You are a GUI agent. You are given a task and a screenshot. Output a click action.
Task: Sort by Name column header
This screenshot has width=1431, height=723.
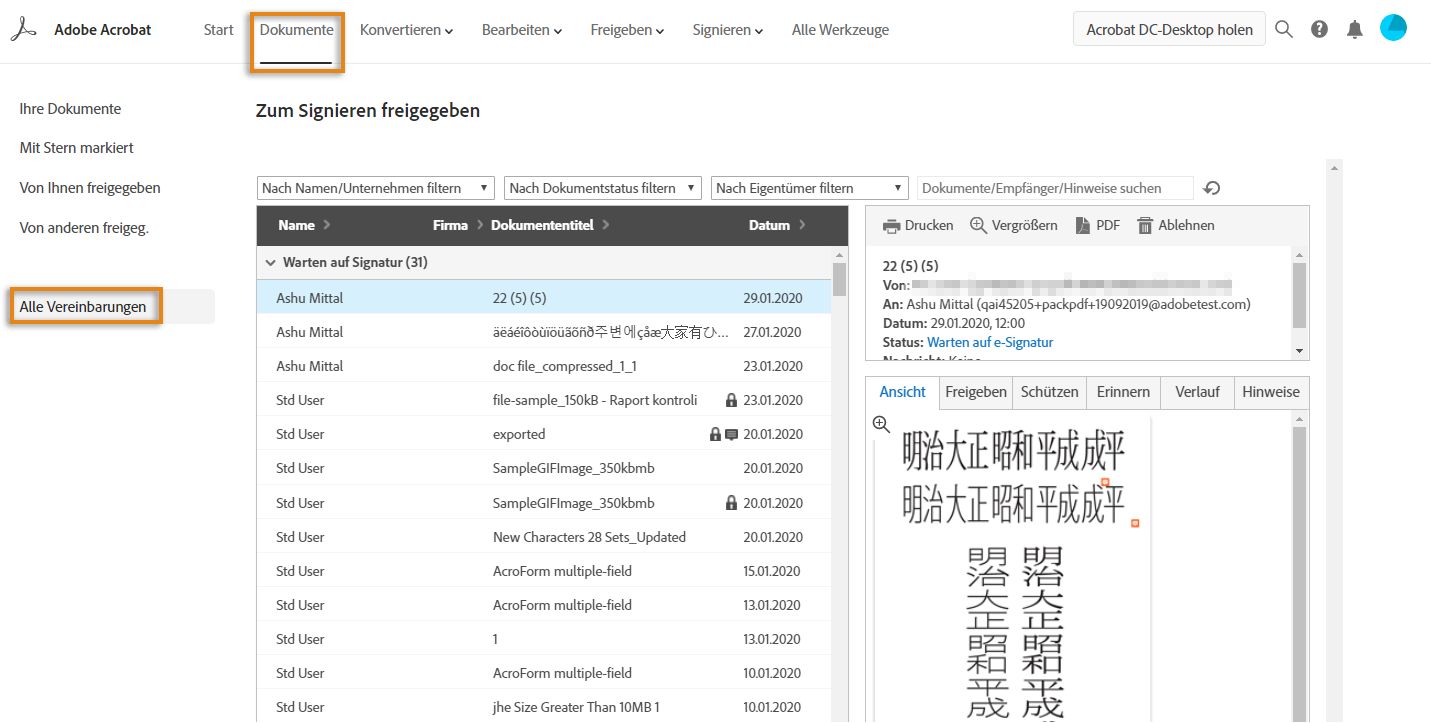pos(304,225)
